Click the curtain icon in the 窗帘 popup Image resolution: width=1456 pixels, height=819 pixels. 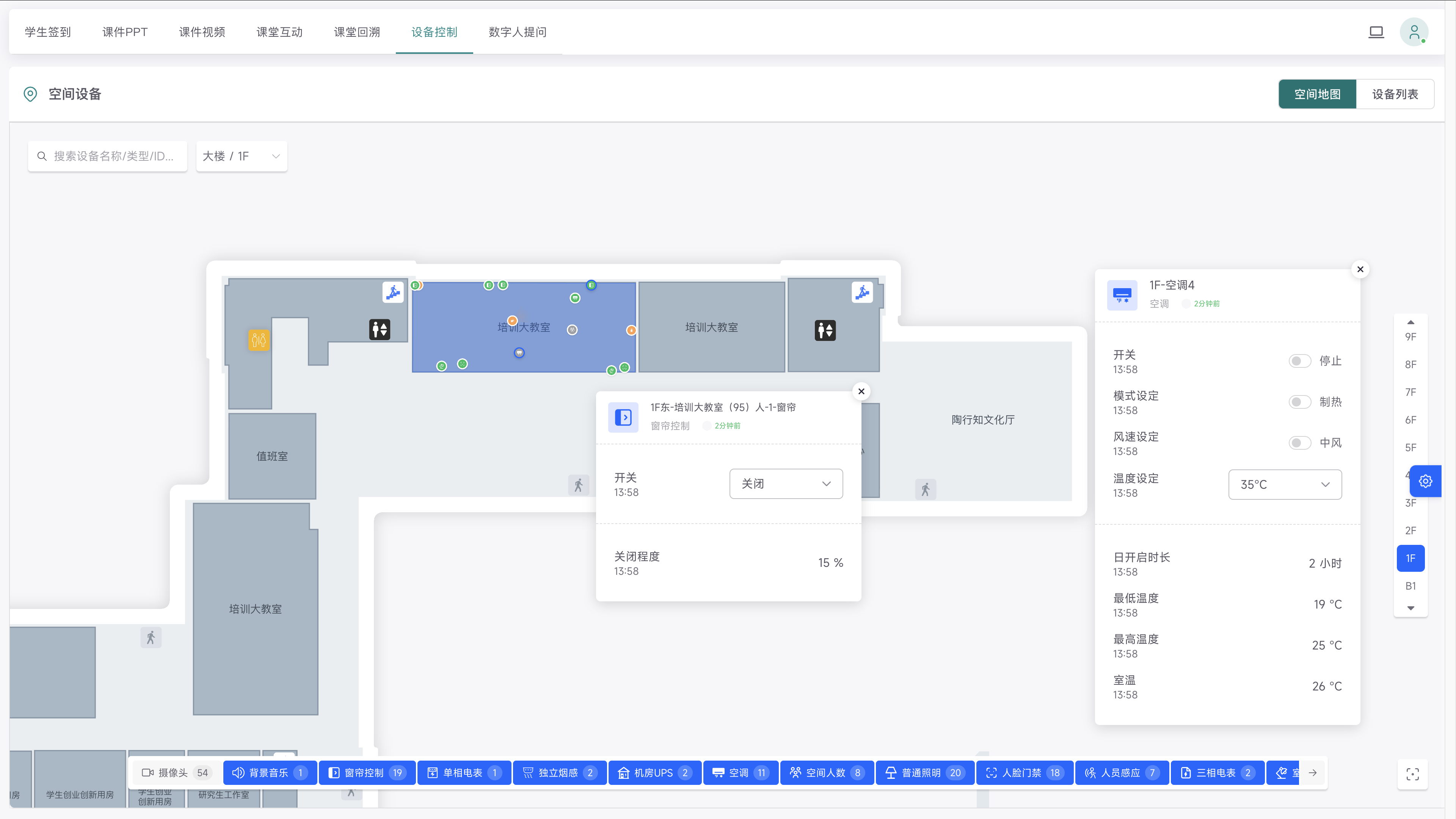point(623,417)
